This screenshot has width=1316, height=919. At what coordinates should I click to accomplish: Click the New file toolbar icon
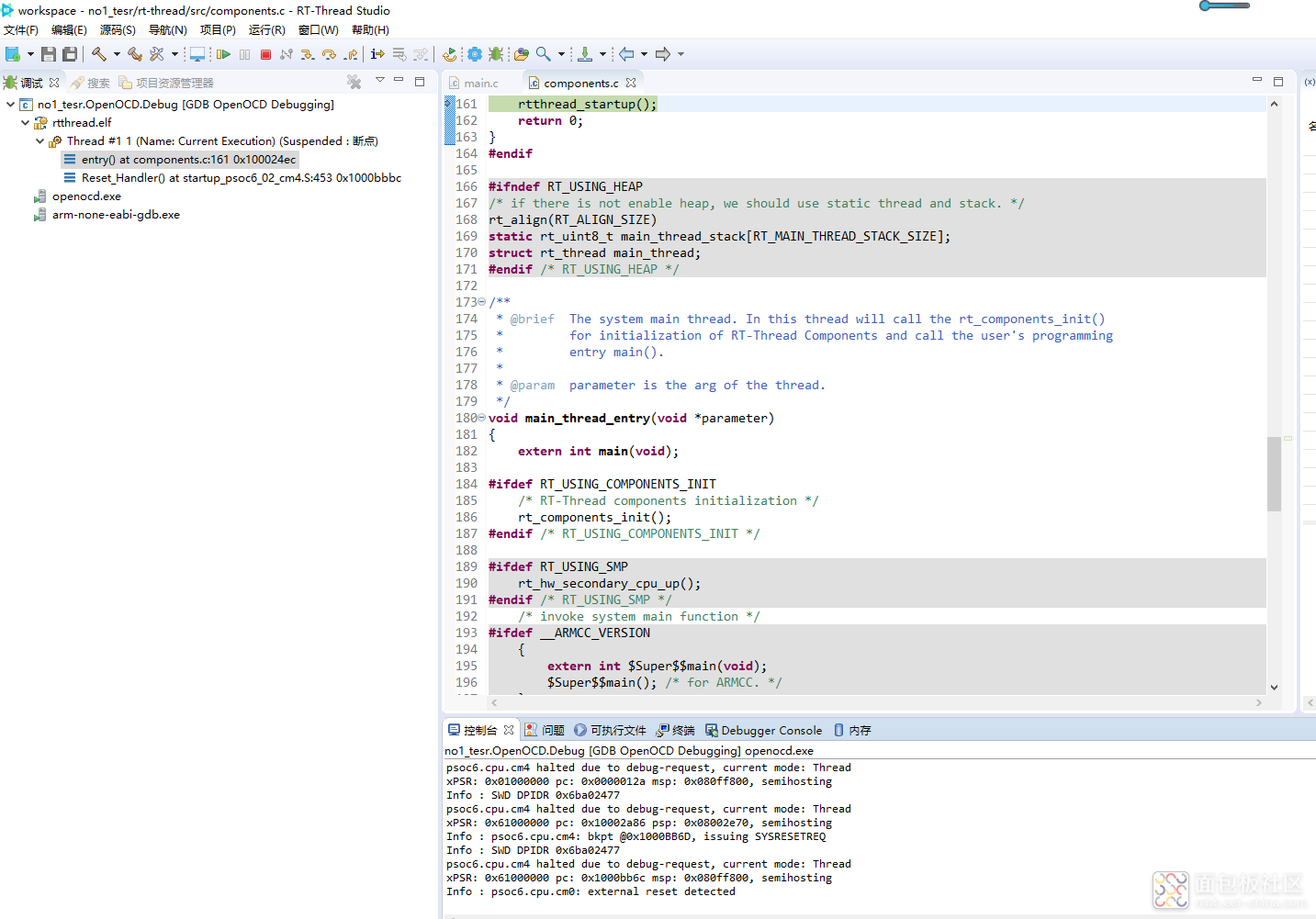13,54
